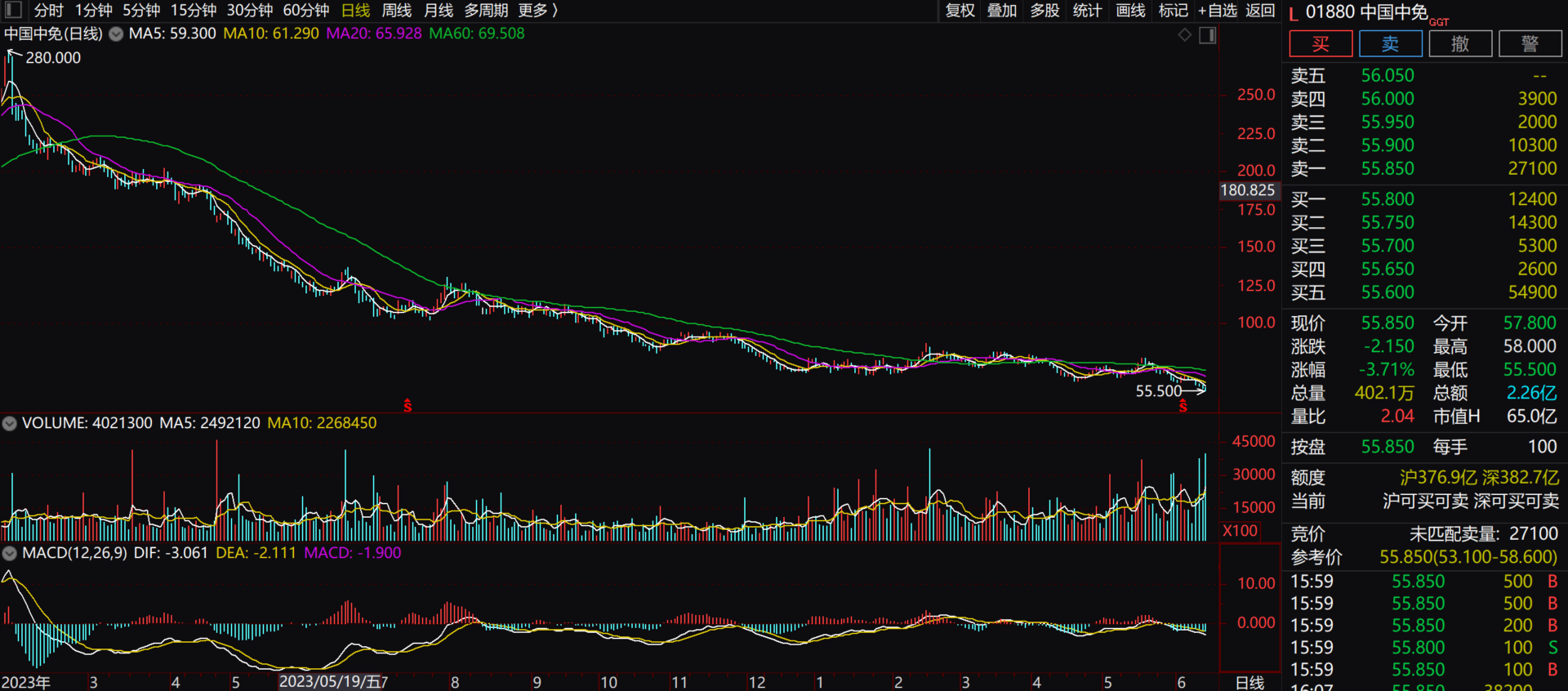
Task: Click the stock title 01880 中国中免
Action: click(x=1366, y=12)
